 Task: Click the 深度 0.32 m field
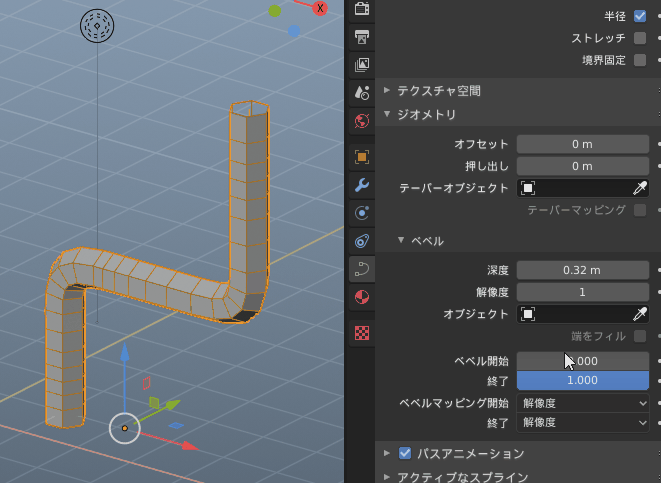tap(583, 270)
